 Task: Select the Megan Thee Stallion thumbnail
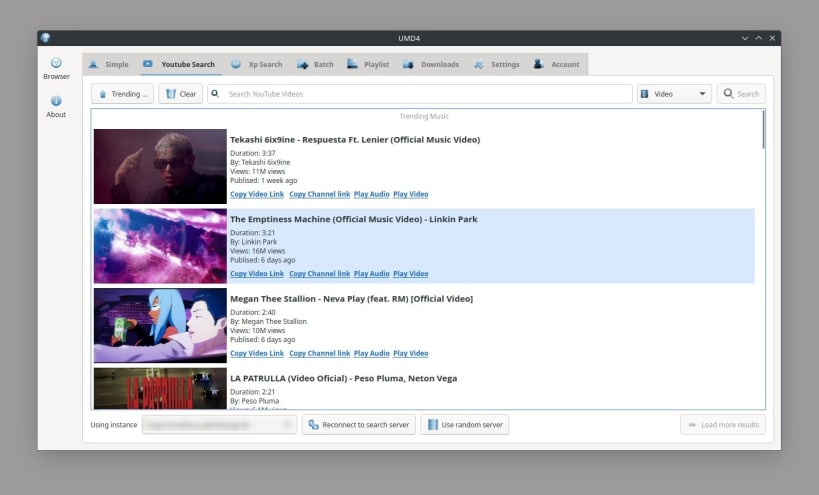coord(160,325)
